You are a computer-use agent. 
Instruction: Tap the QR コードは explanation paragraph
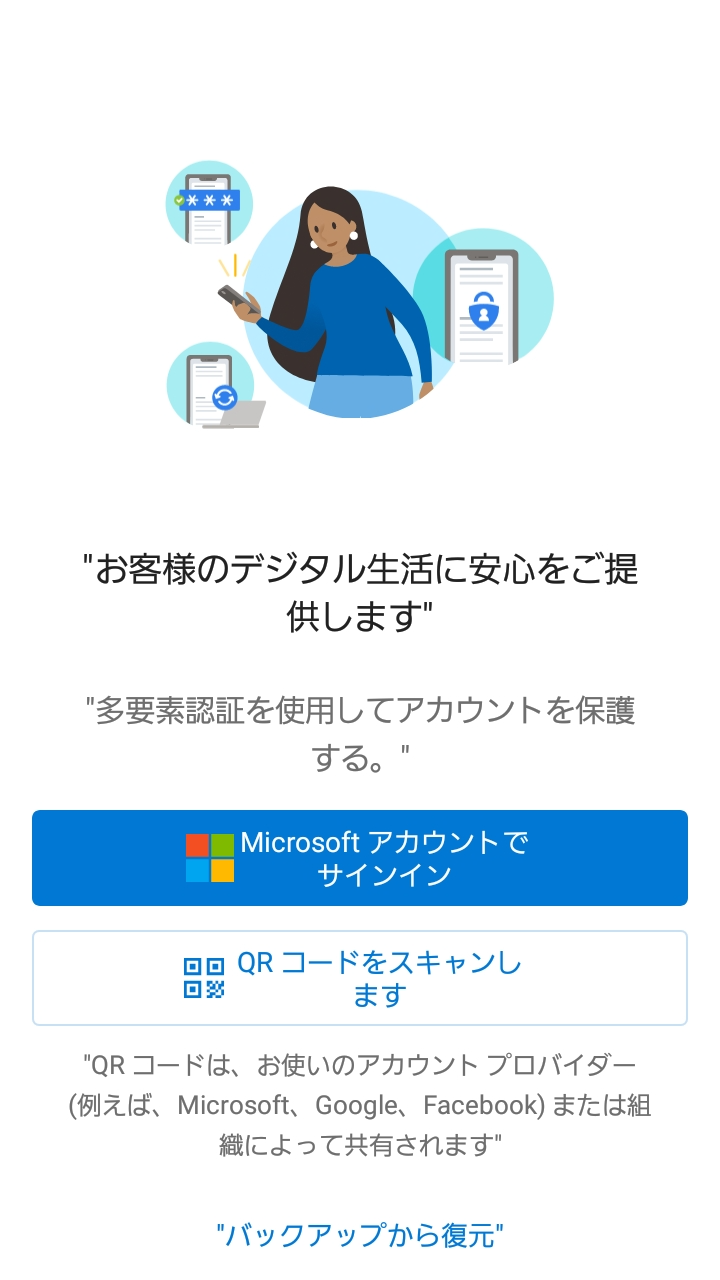tap(360, 1105)
